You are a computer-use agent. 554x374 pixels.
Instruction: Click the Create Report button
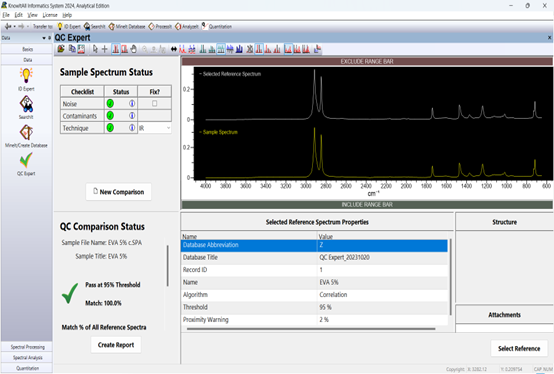click(x=116, y=345)
